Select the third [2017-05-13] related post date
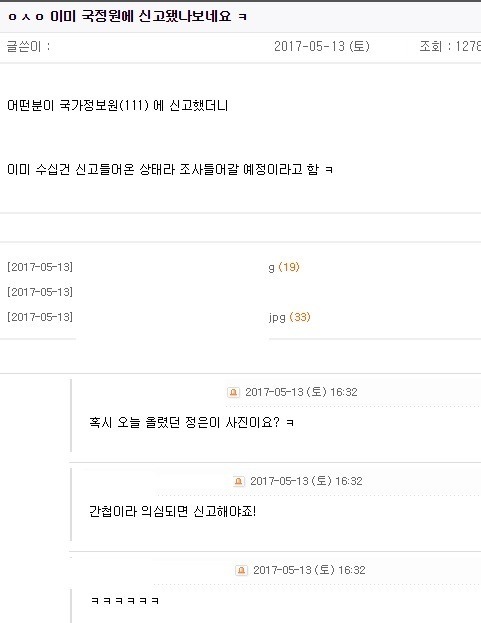Screen dimensions: 481x623 coord(40,317)
